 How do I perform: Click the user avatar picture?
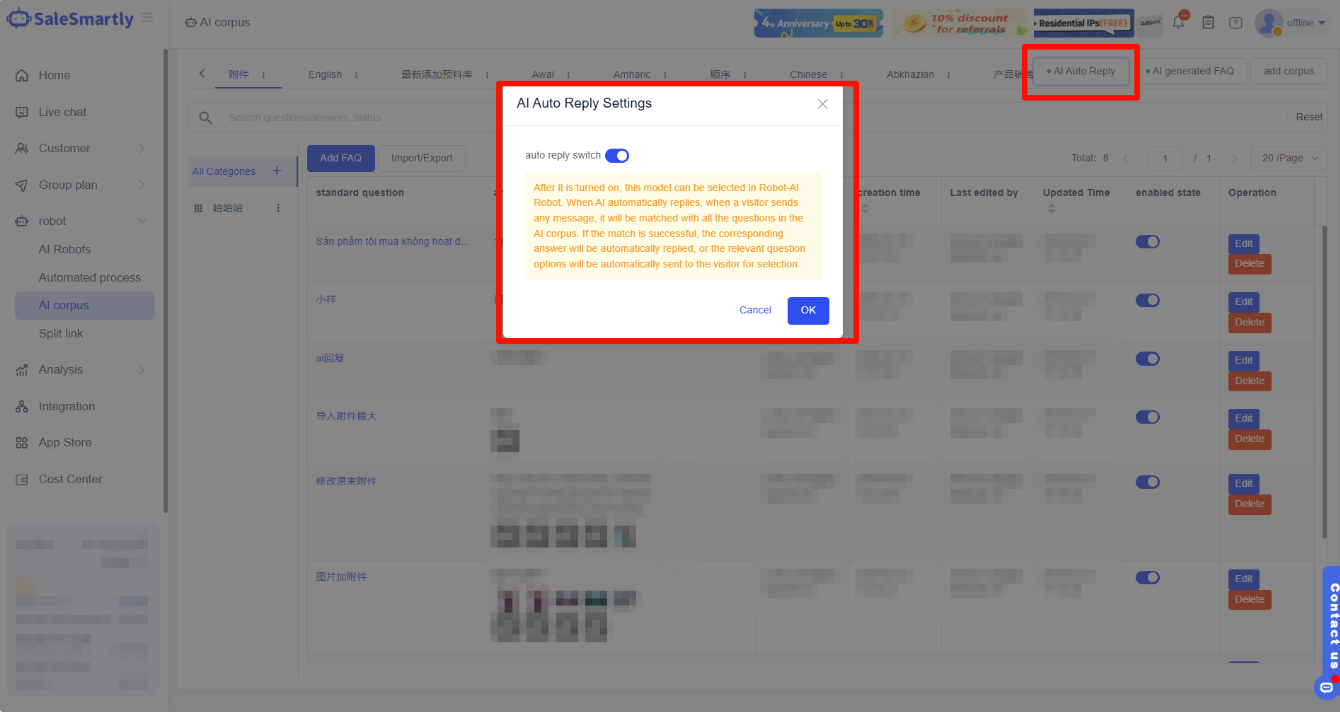(1269, 22)
